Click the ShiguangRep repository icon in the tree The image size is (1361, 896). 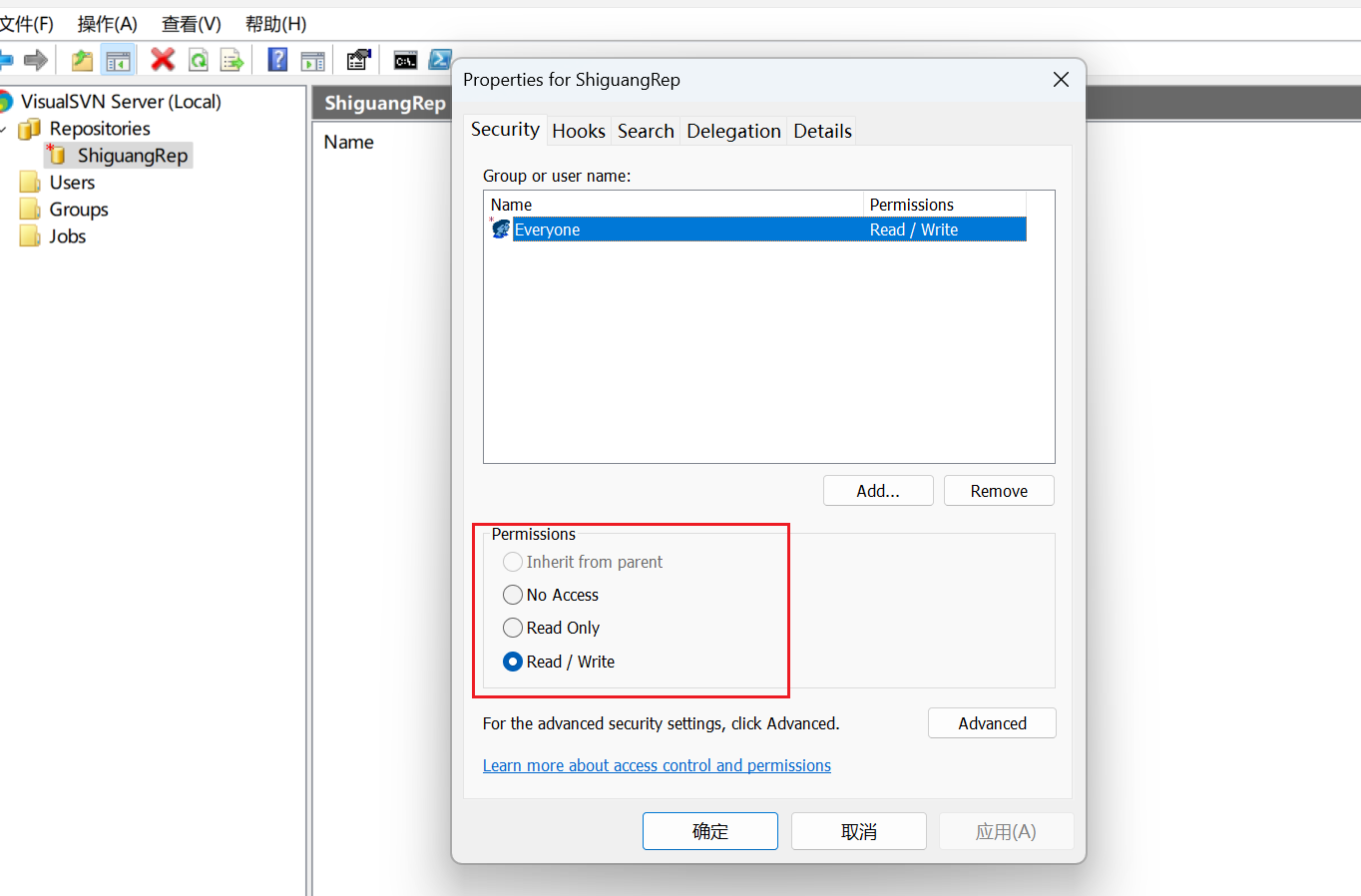(56, 155)
